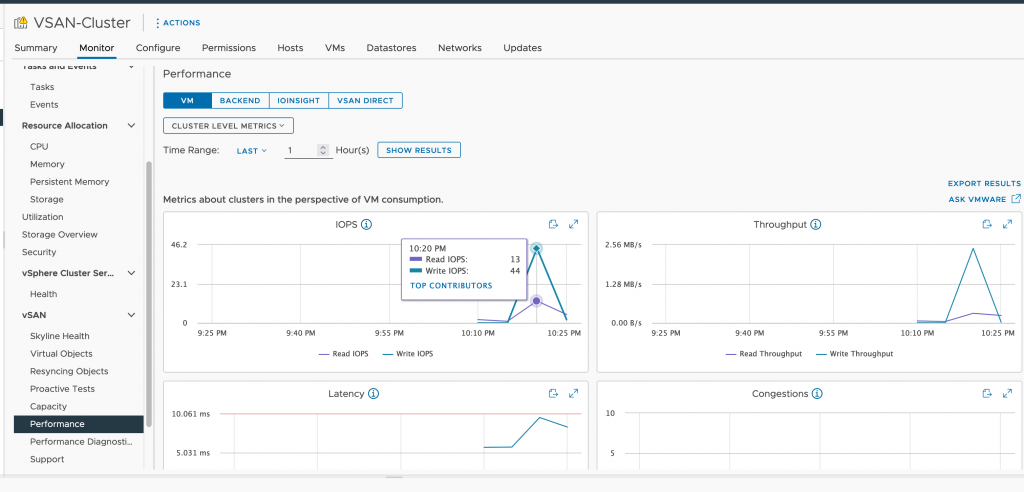Export the Latency chart data
Image resolution: width=1024 pixels, height=492 pixels.
click(553, 393)
